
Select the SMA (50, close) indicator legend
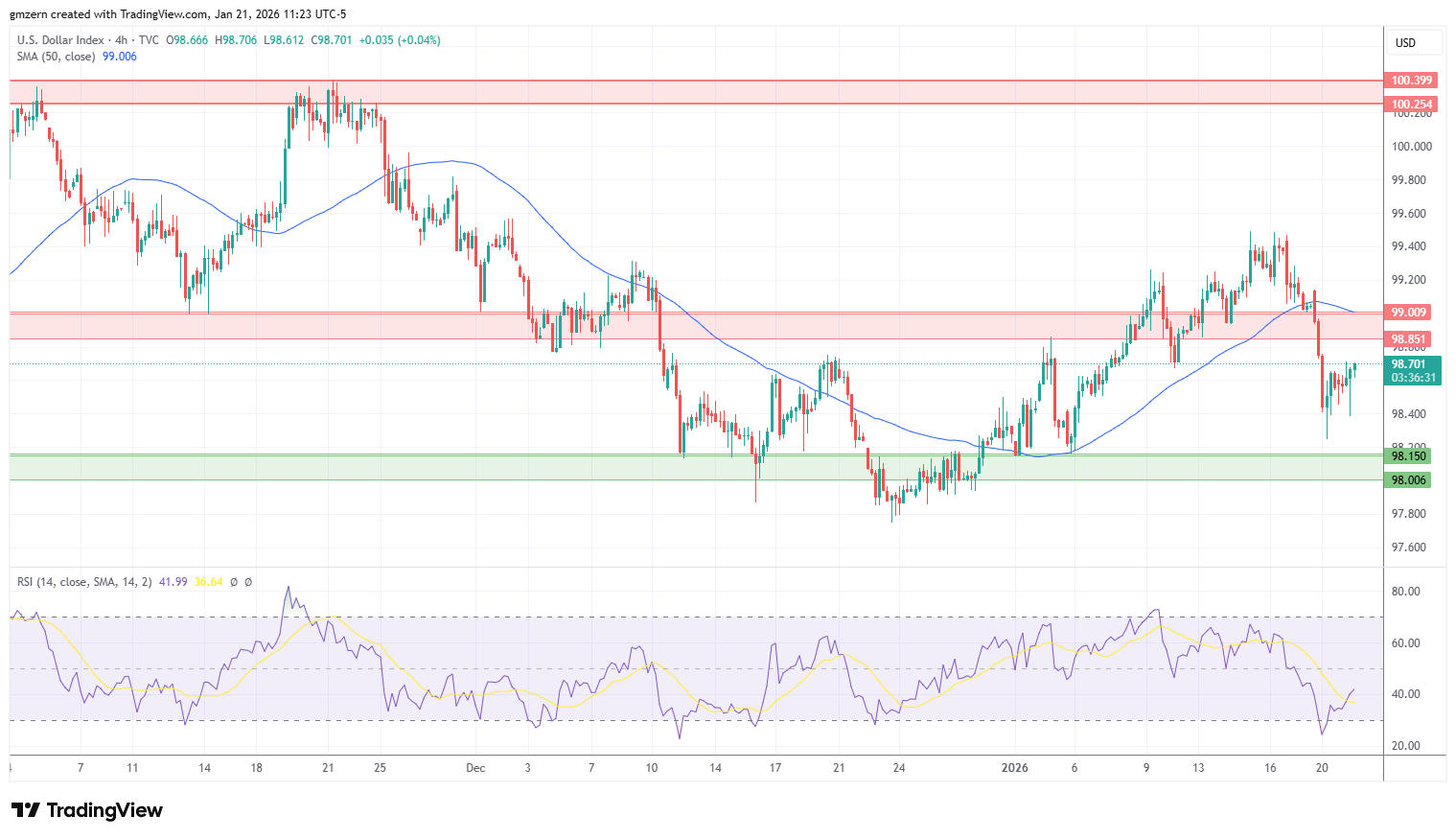[x=57, y=57]
